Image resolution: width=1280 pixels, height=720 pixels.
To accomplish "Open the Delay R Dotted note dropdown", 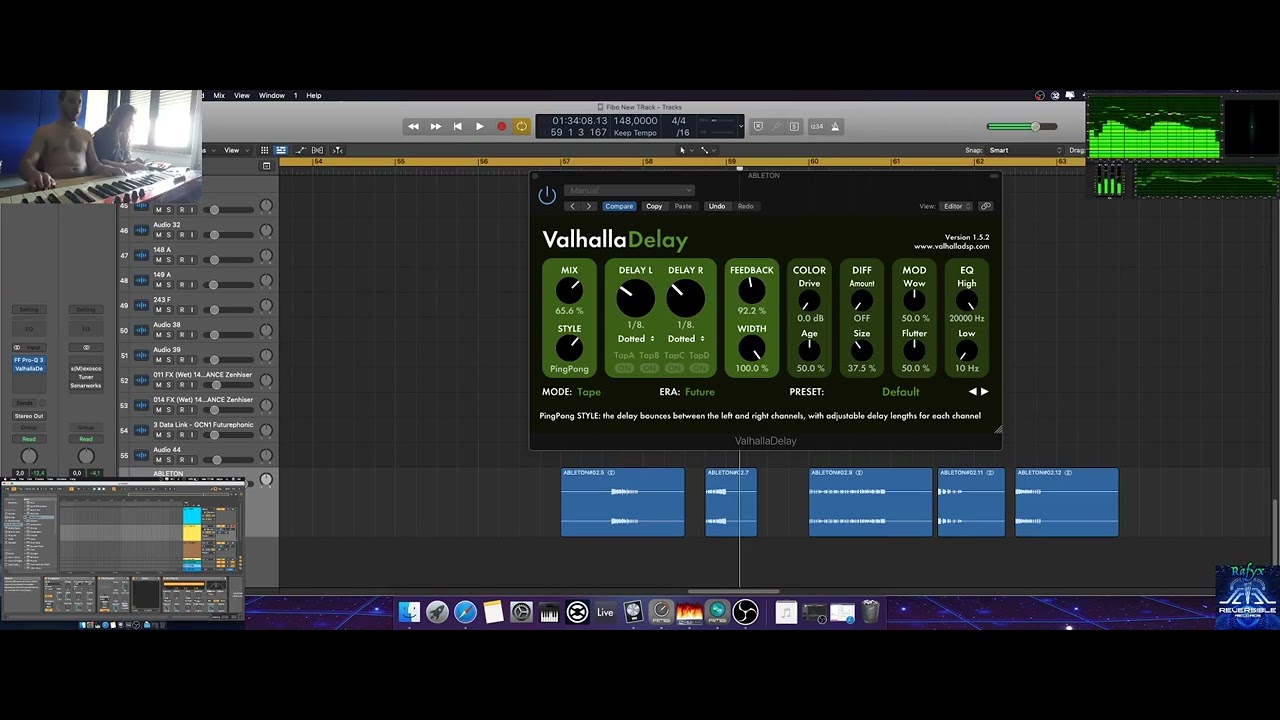I will pos(686,339).
